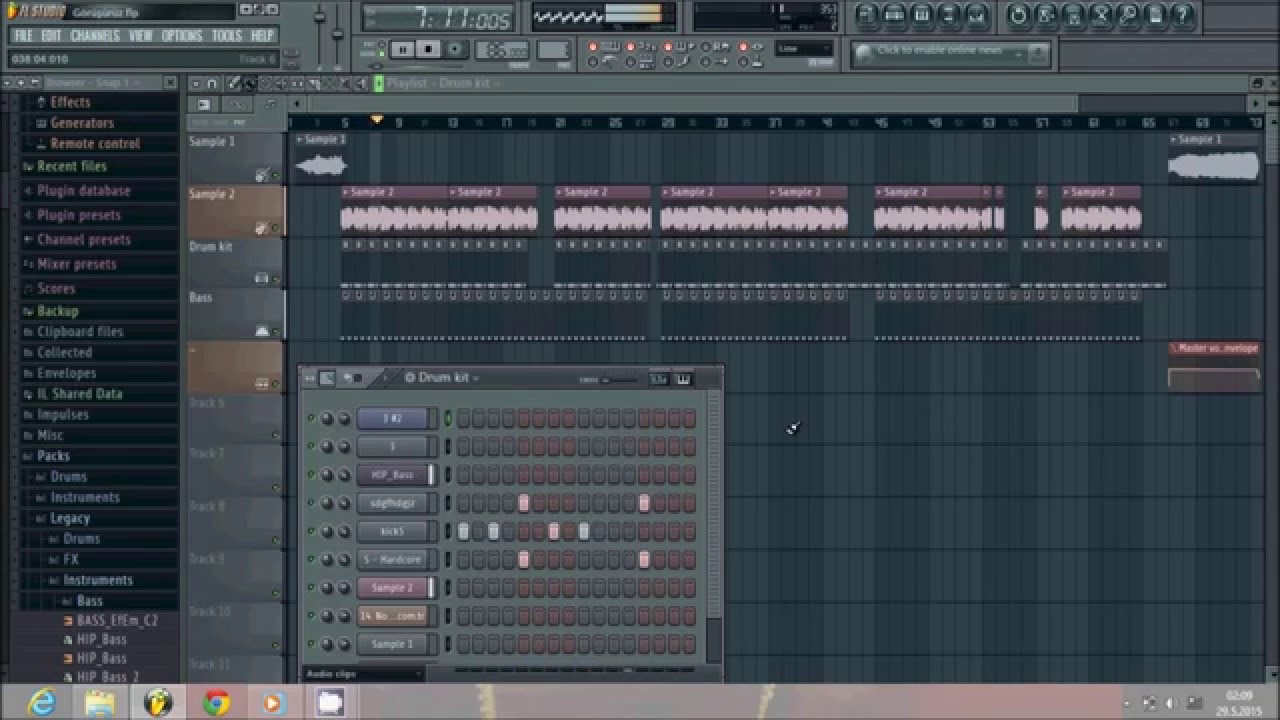This screenshot has width=1280, height=720.
Task: Click the sdgfhdgz channel button
Action: coord(393,503)
